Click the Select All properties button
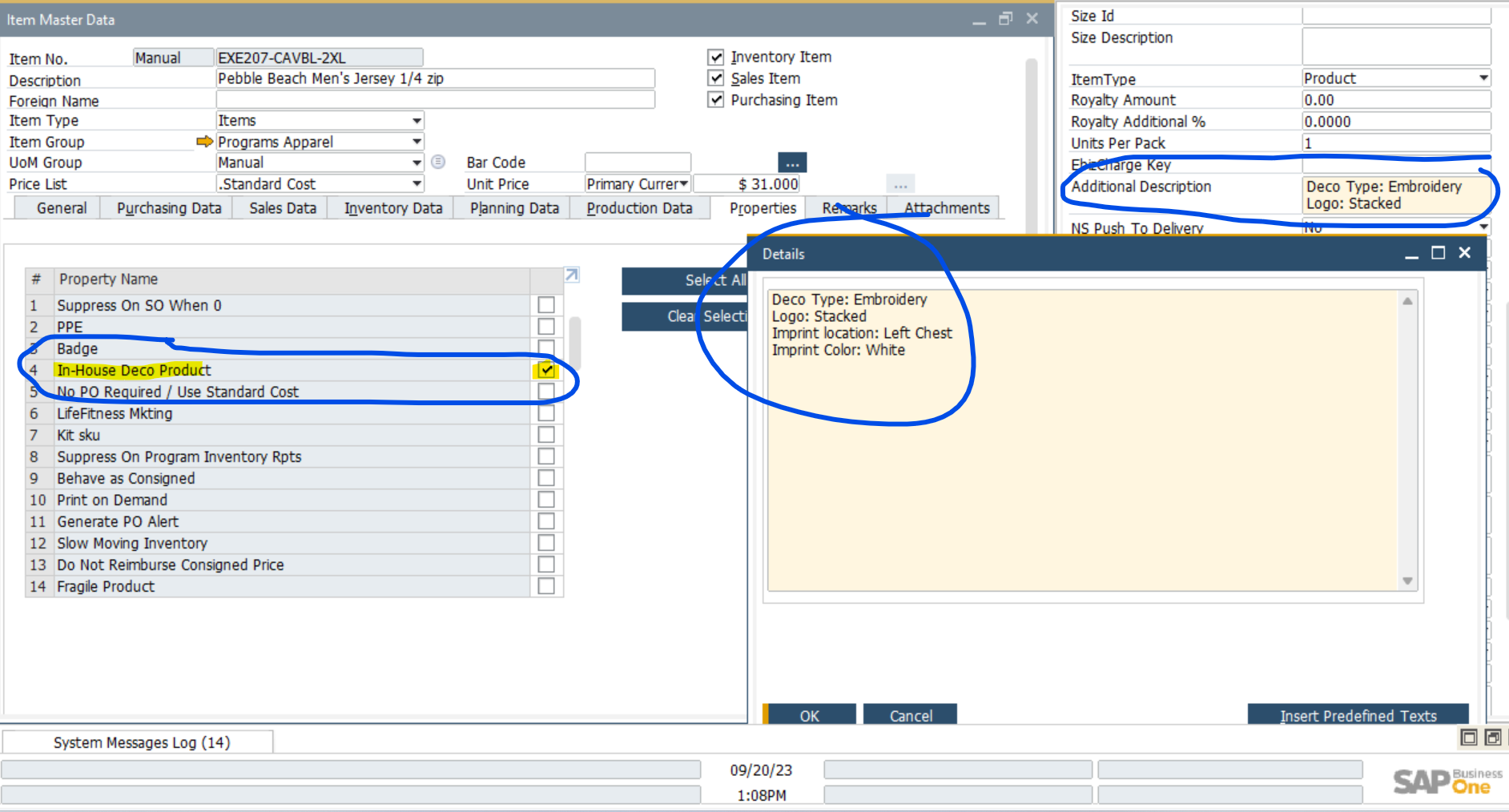The height and width of the screenshot is (812, 1509). [685, 280]
